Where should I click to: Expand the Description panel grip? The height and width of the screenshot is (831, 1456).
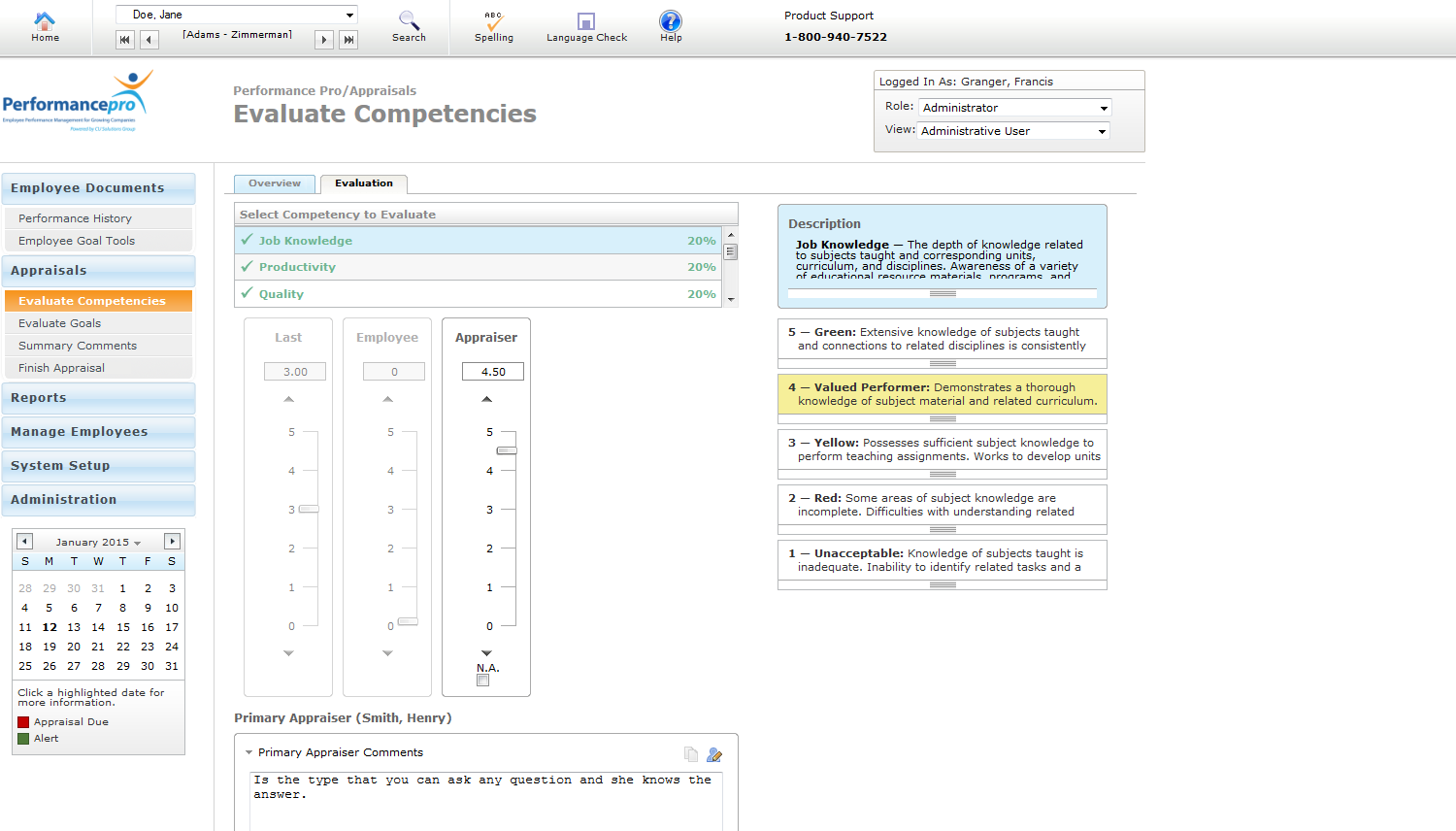point(943,293)
